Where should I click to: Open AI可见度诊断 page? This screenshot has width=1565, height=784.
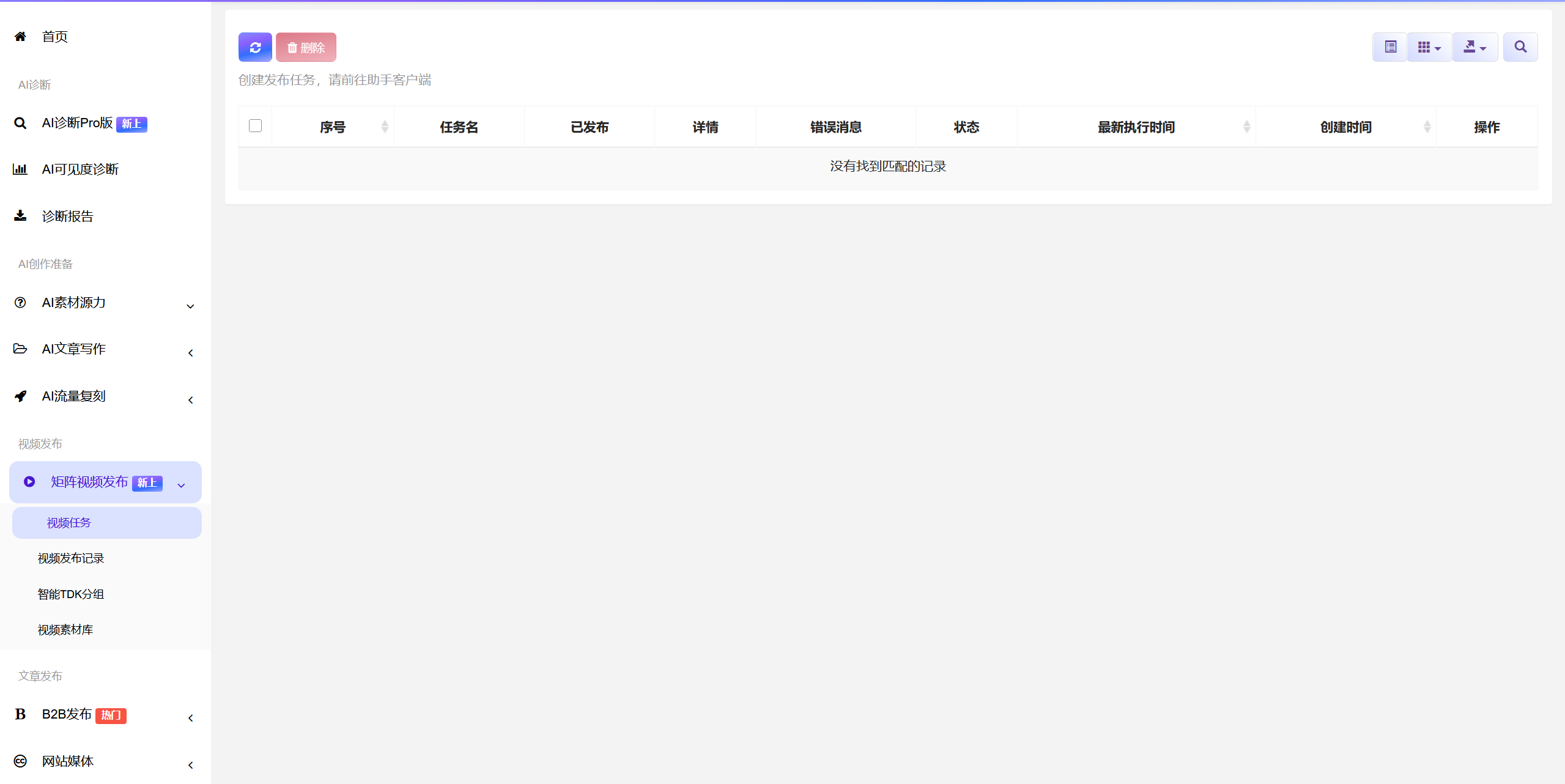(80, 169)
